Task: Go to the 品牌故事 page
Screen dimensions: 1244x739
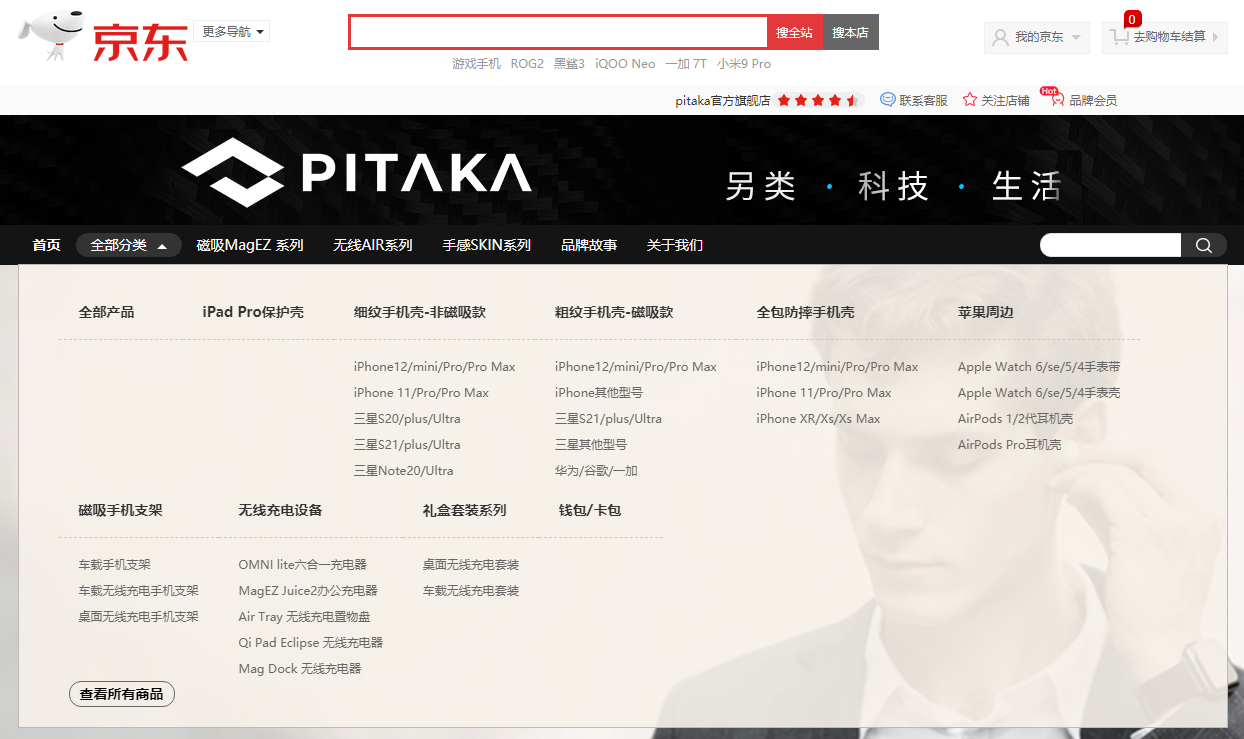Action: coord(589,245)
